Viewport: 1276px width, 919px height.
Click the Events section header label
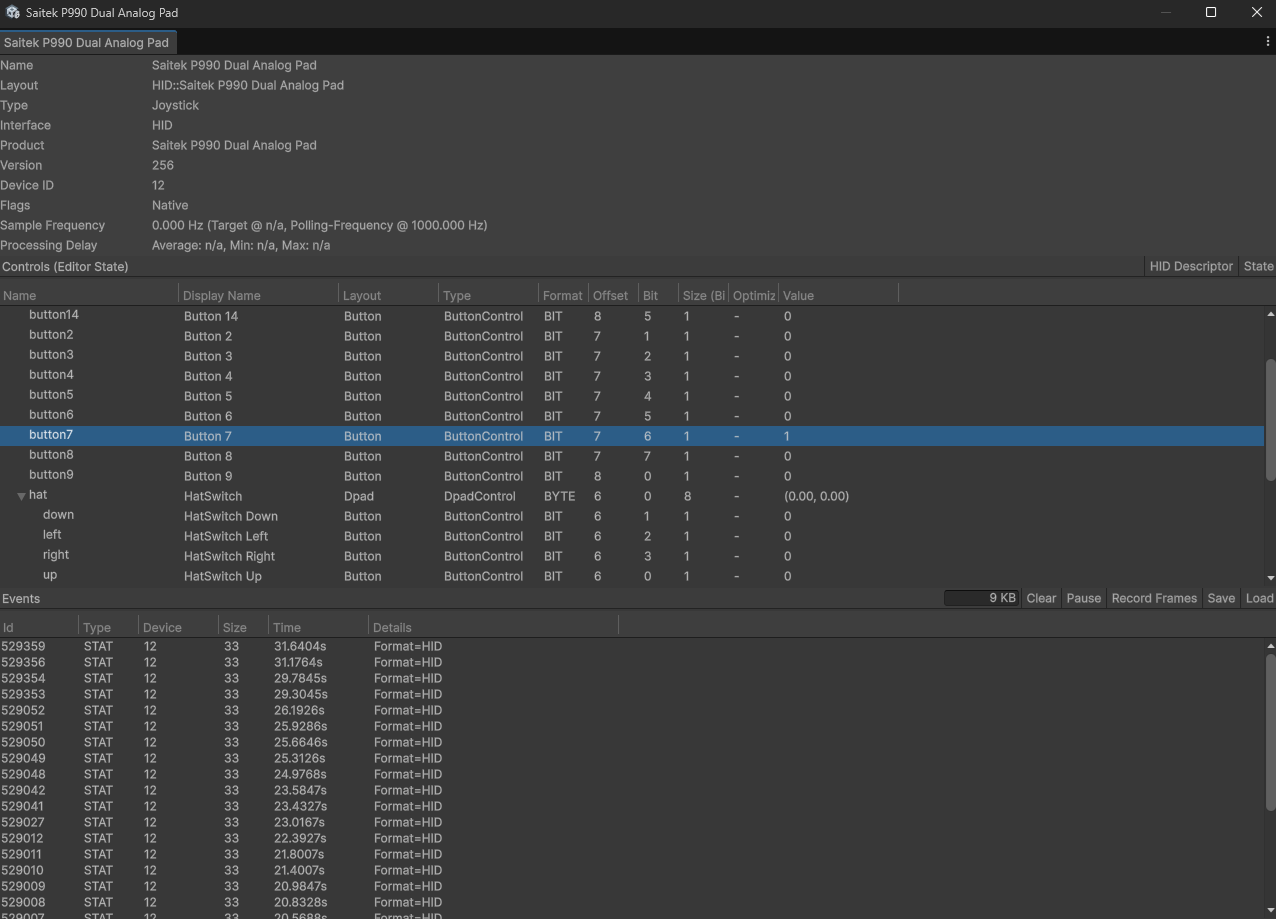(21, 598)
